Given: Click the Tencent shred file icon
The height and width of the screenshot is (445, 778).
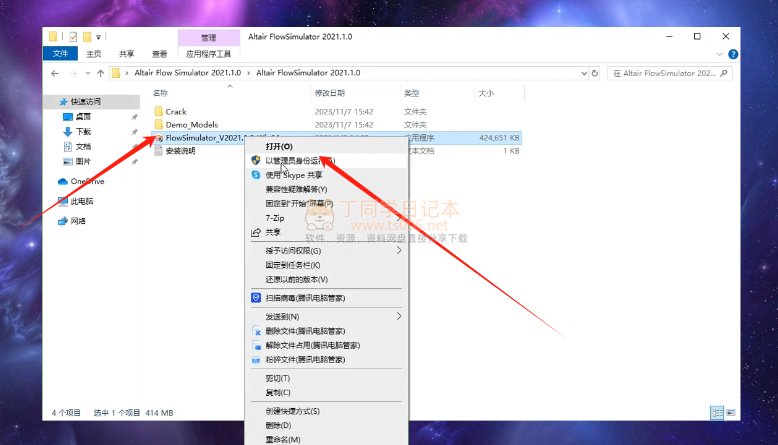Looking at the screenshot, I should (256, 360).
